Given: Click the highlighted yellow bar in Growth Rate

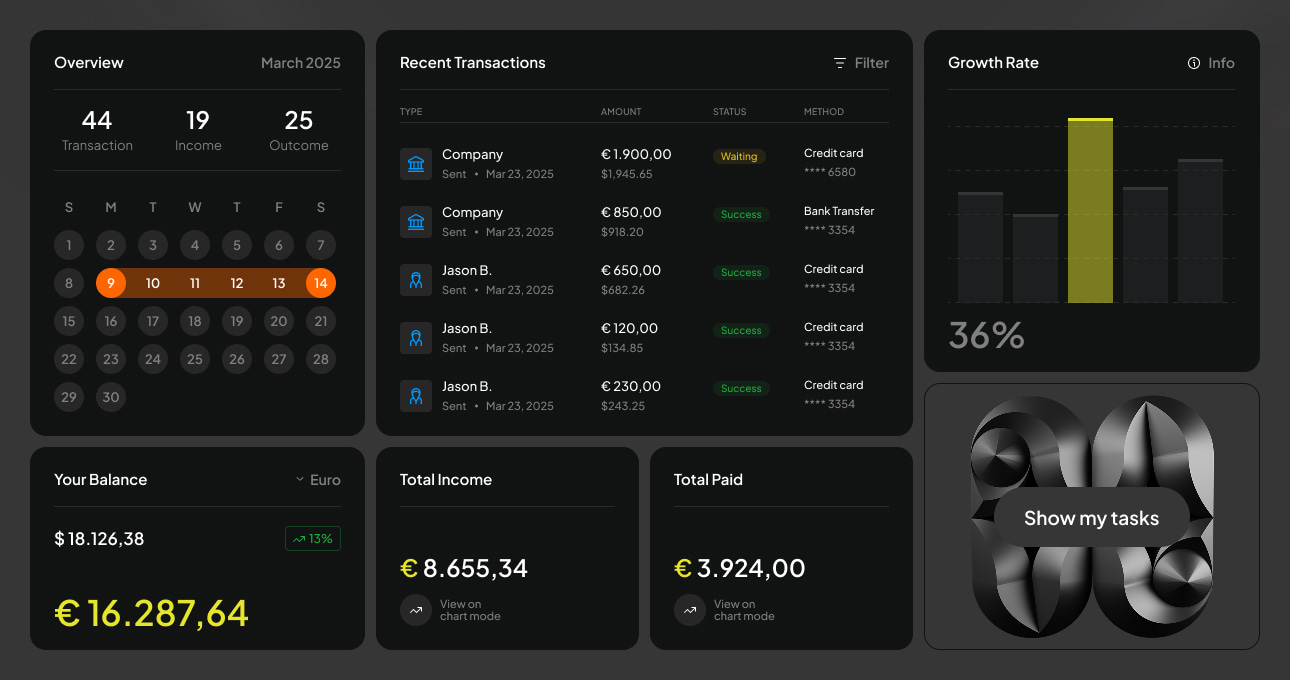Looking at the screenshot, I should [x=1090, y=211].
